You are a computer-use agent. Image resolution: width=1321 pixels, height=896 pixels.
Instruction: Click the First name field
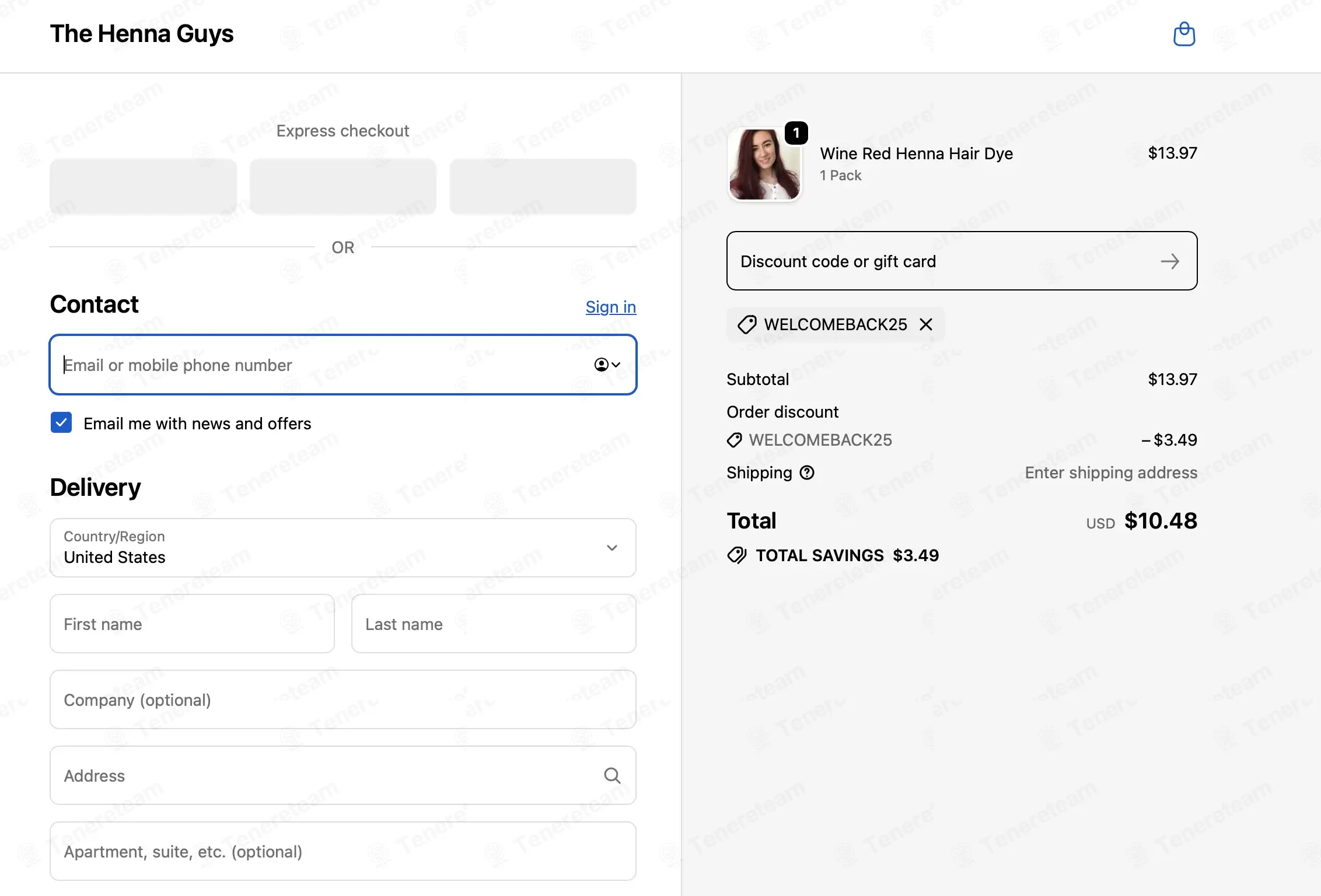(x=192, y=624)
